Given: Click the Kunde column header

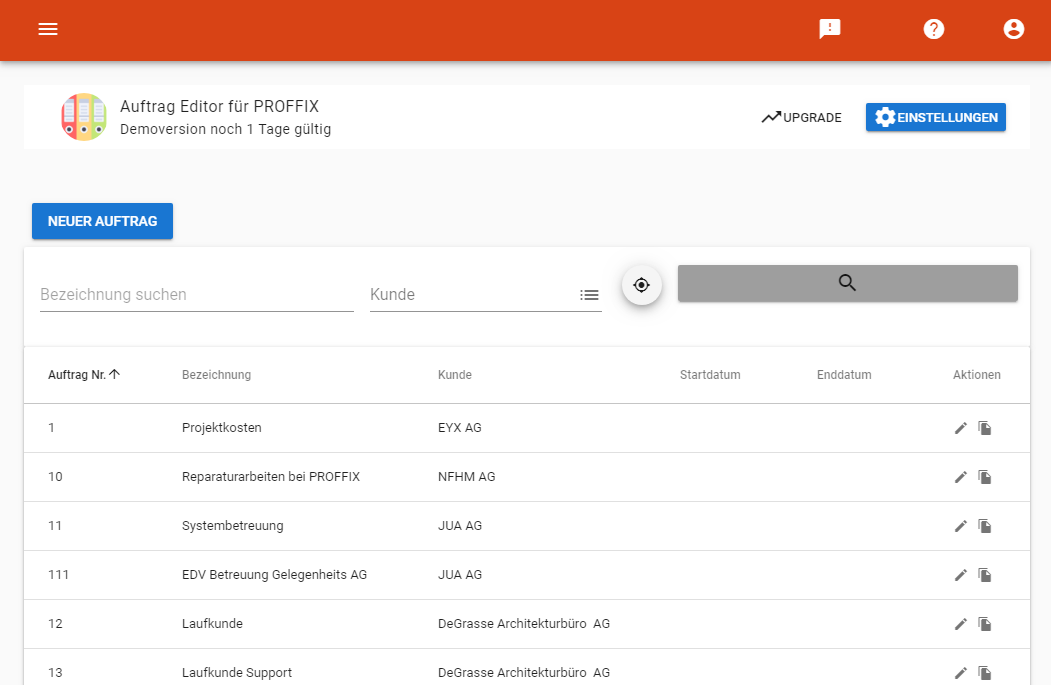Looking at the screenshot, I should pos(454,374).
